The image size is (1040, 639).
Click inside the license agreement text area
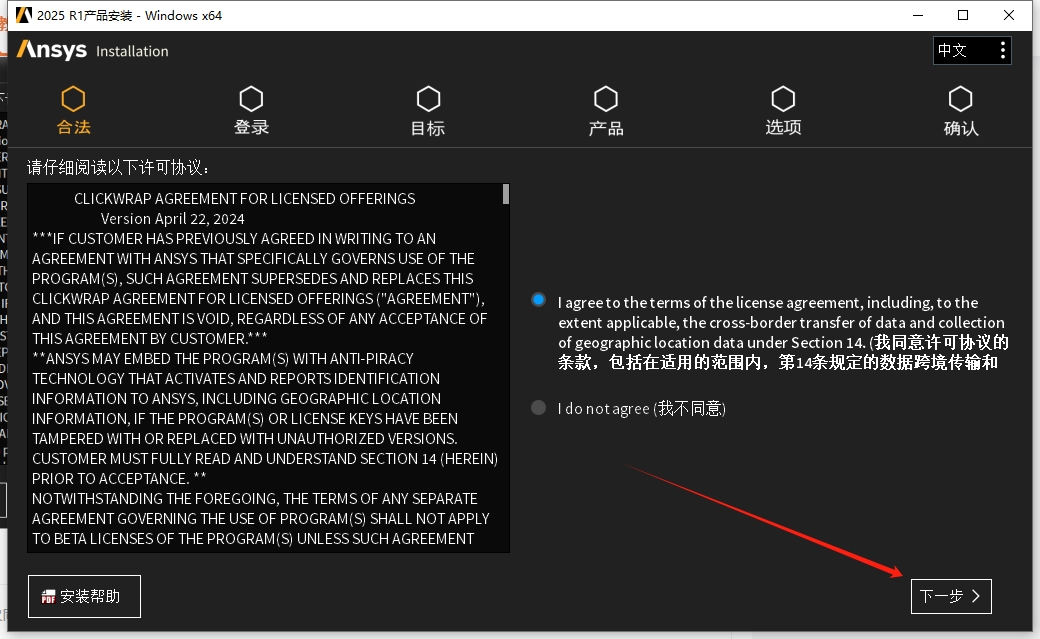pyautogui.click(x=265, y=365)
